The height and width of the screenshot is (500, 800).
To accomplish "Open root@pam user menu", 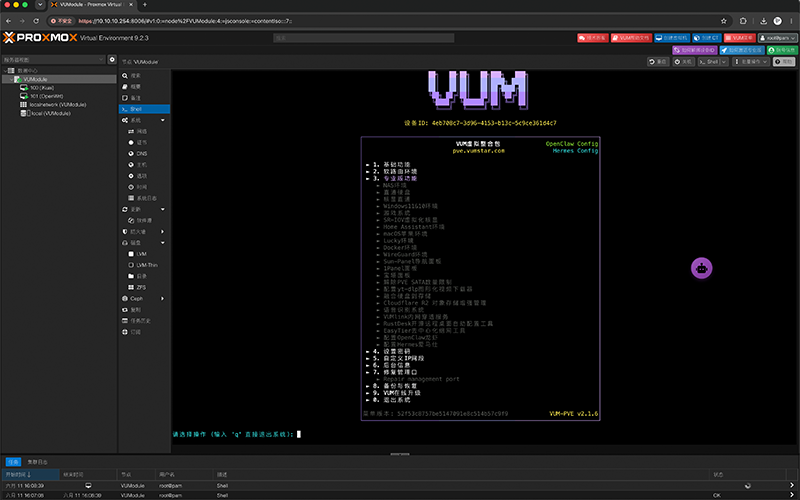I will (778, 38).
